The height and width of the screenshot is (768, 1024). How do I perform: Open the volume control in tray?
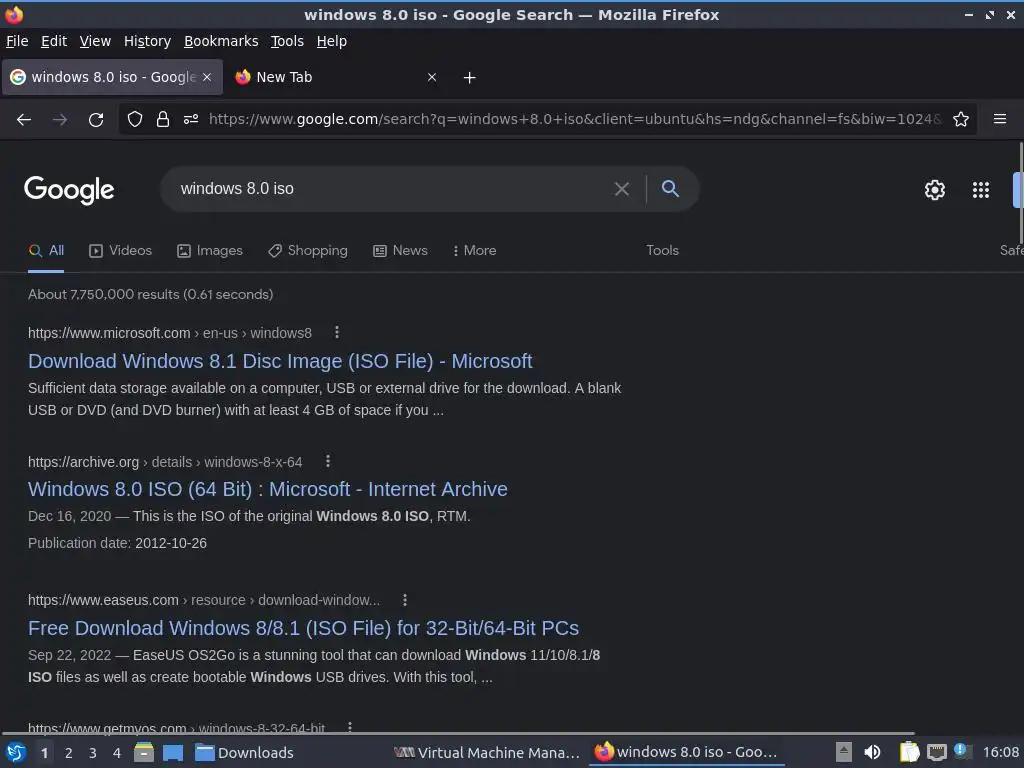[x=872, y=752]
